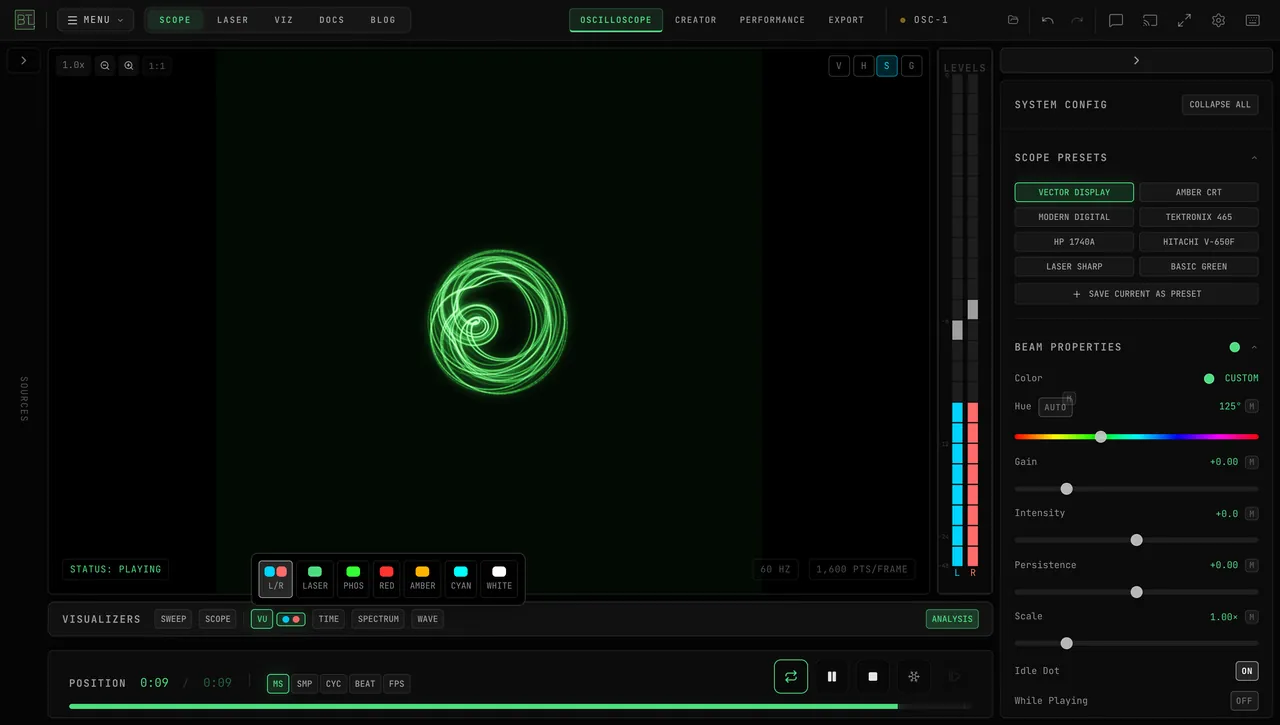Click the freeze snowflake icon

tap(913, 676)
